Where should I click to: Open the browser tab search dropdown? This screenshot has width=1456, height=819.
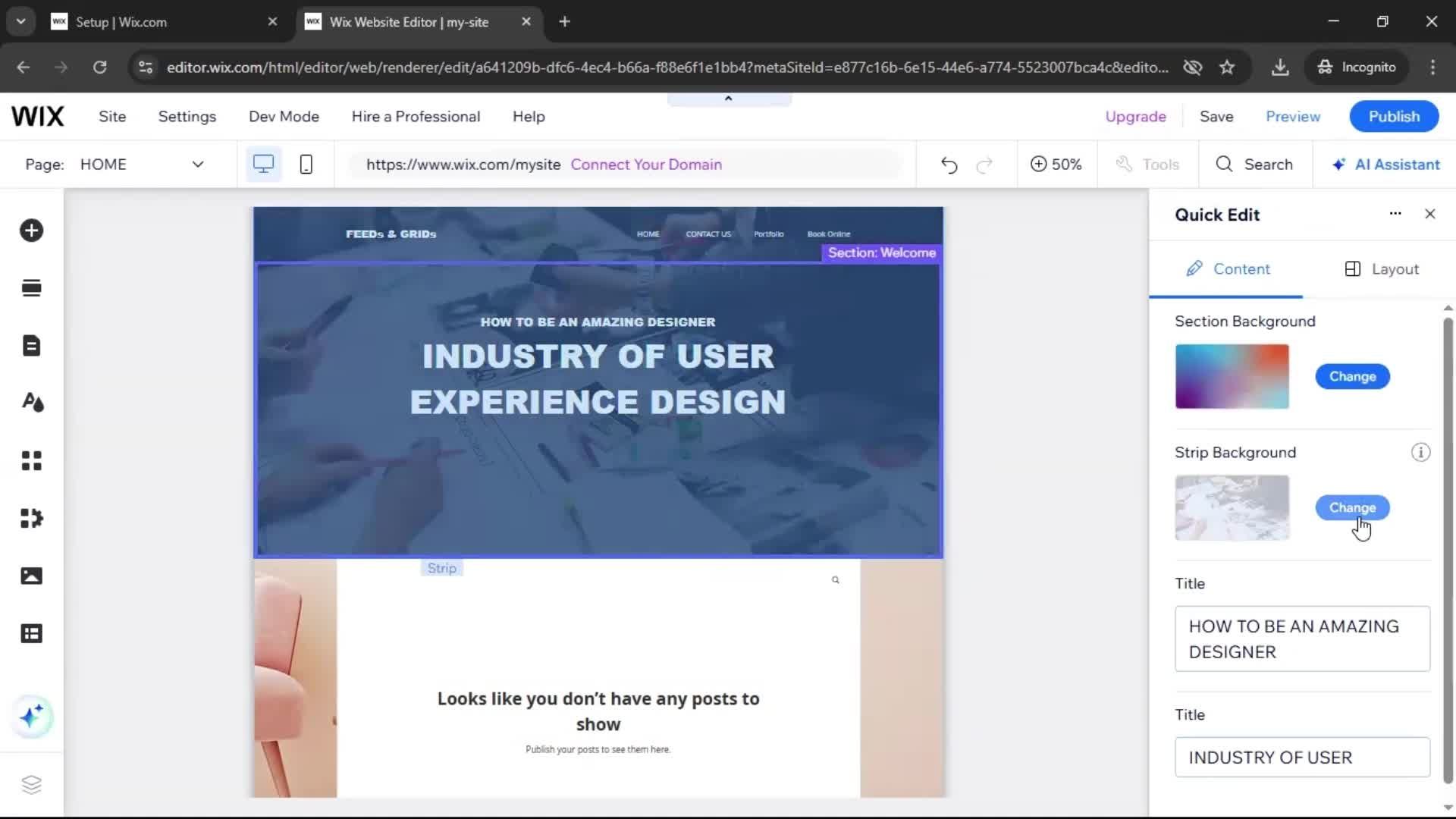(20, 22)
